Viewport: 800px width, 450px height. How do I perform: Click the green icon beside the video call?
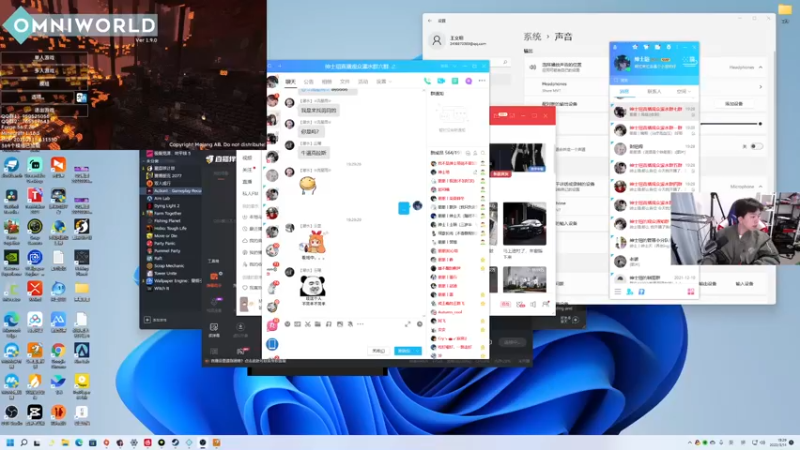point(455,81)
